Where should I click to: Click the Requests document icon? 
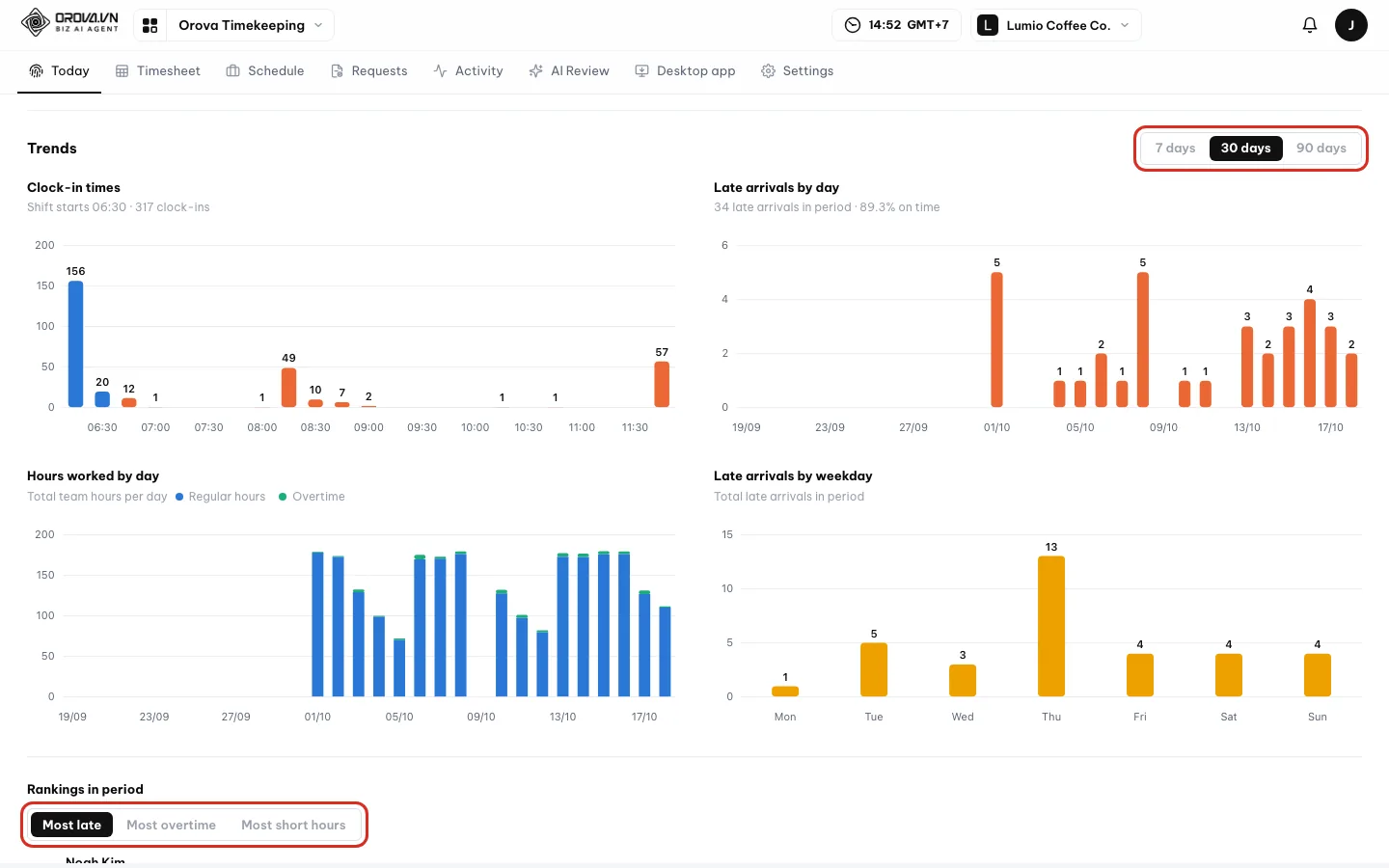[x=337, y=71]
